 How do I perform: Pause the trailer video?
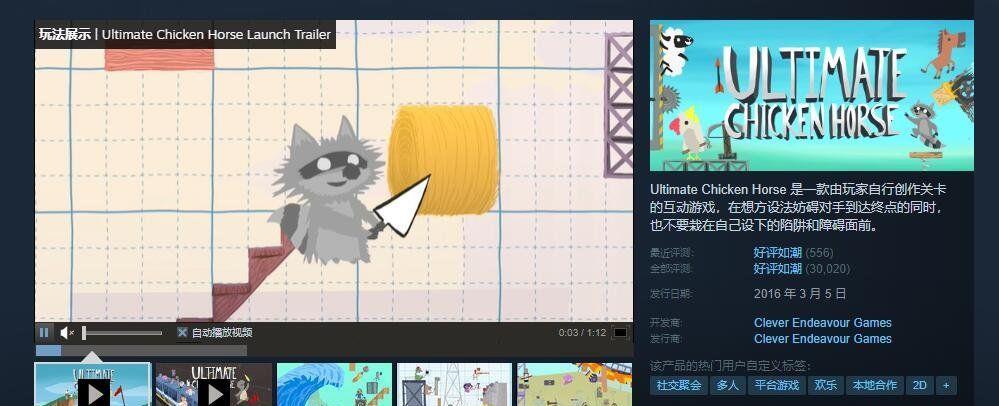click(44, 333)
